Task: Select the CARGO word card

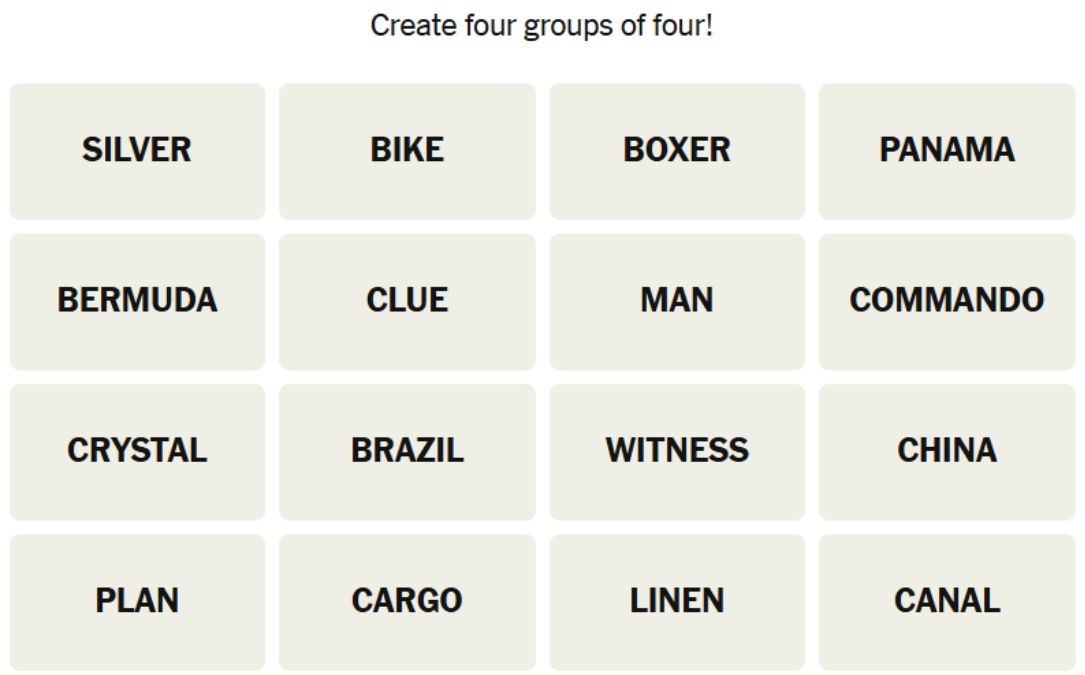Action: (407, 601)
